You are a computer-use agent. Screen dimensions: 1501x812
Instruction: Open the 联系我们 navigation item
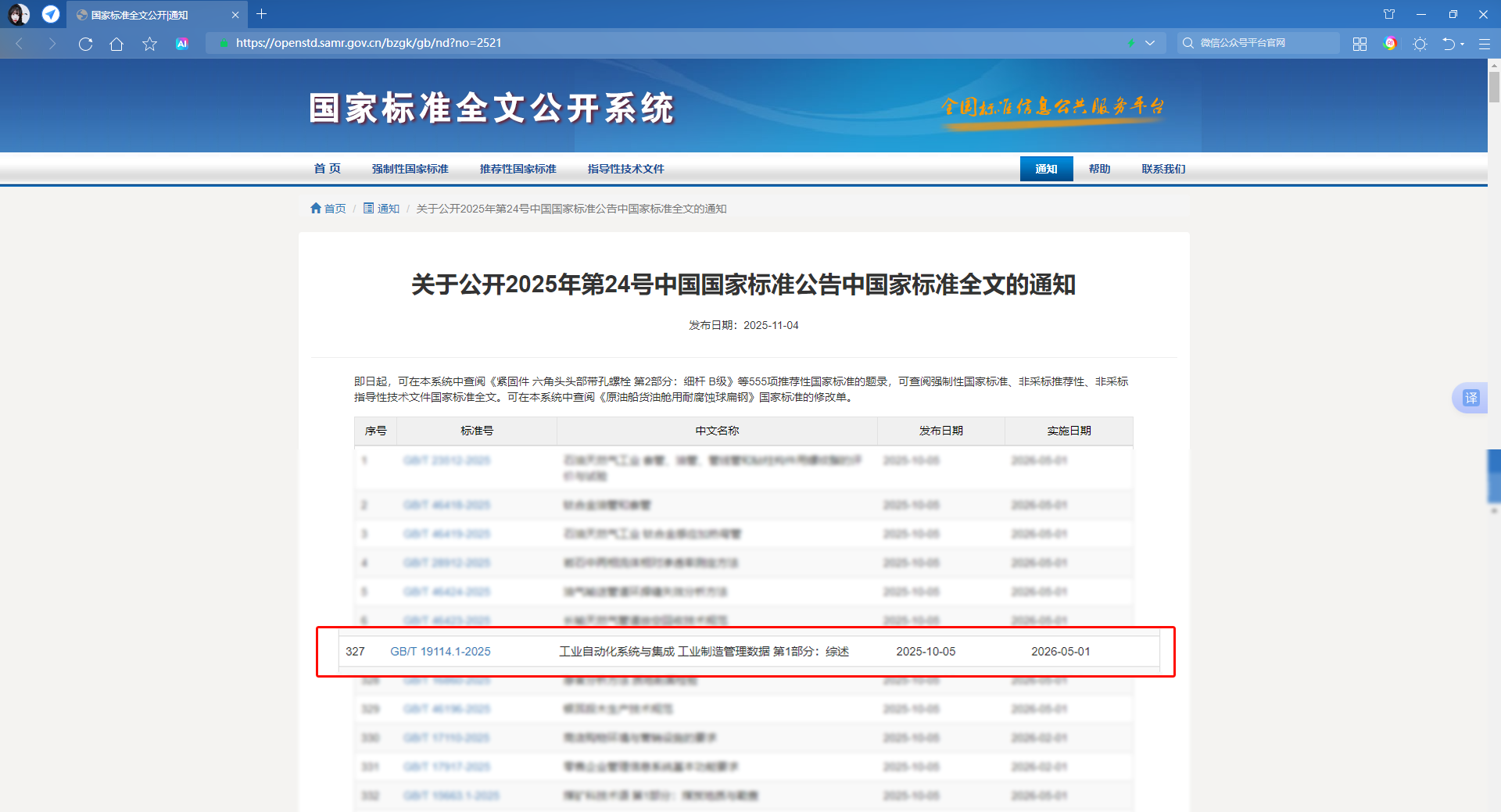[1163, 169]
